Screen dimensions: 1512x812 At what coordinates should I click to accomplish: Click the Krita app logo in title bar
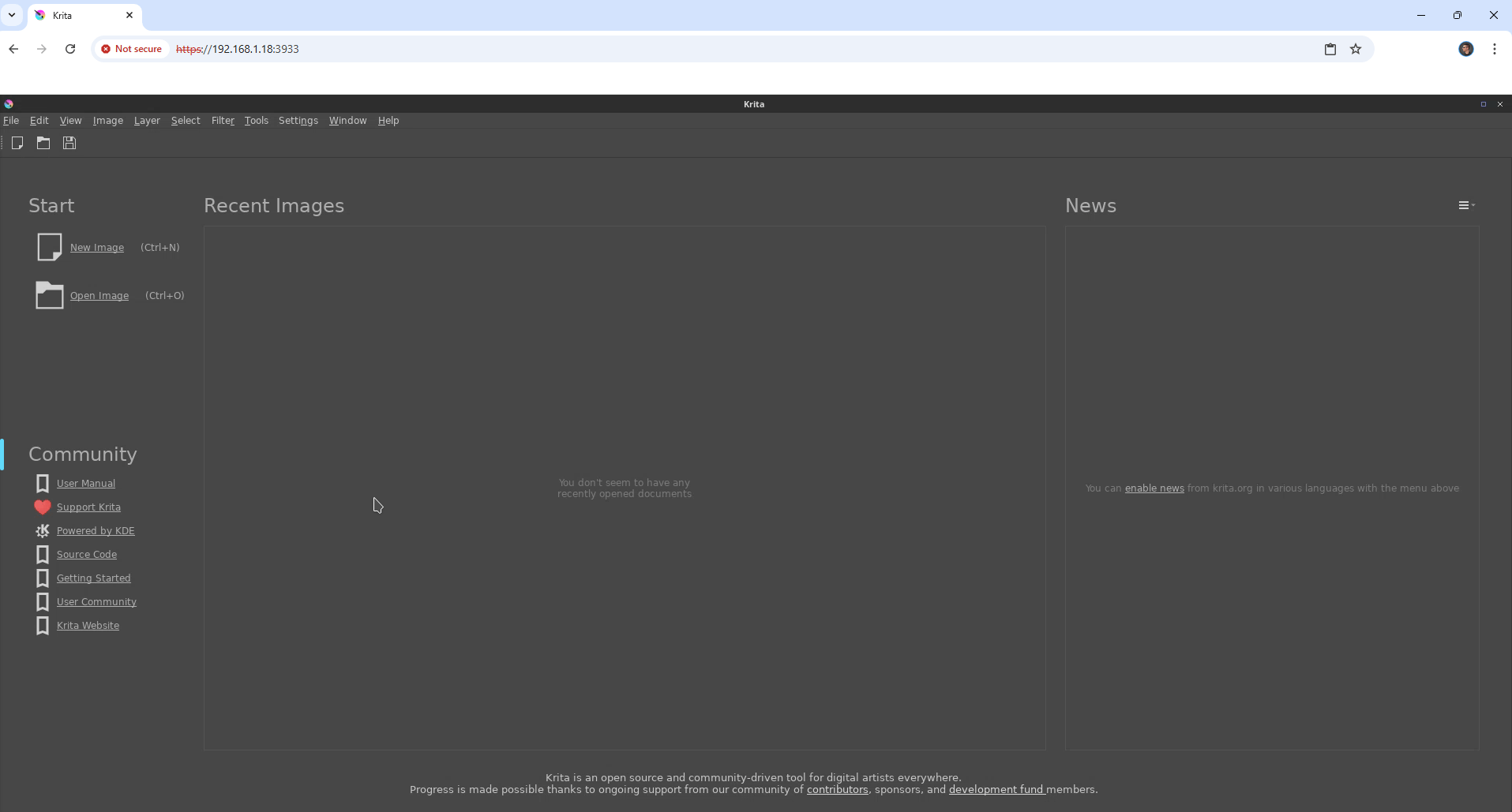(9, 103)
